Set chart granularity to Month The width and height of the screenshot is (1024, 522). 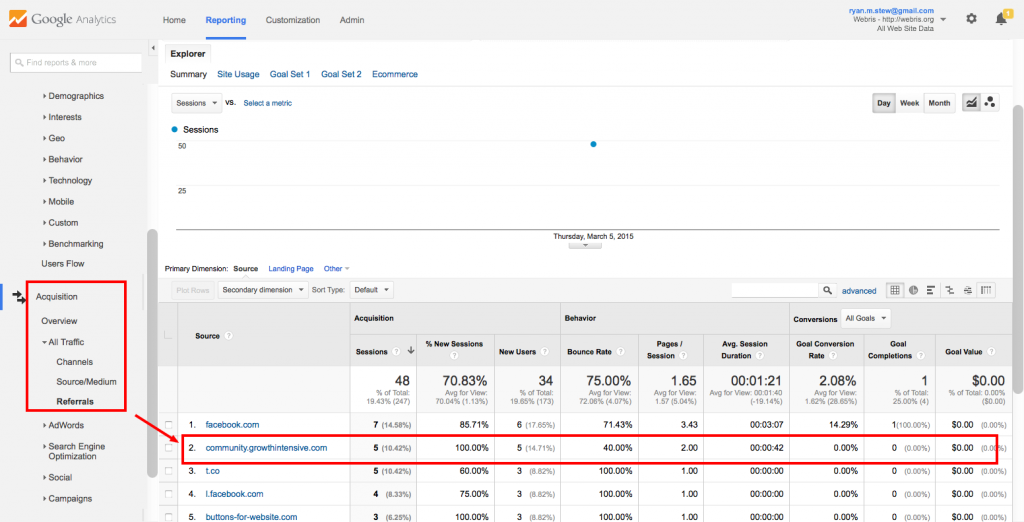point(939,103)
